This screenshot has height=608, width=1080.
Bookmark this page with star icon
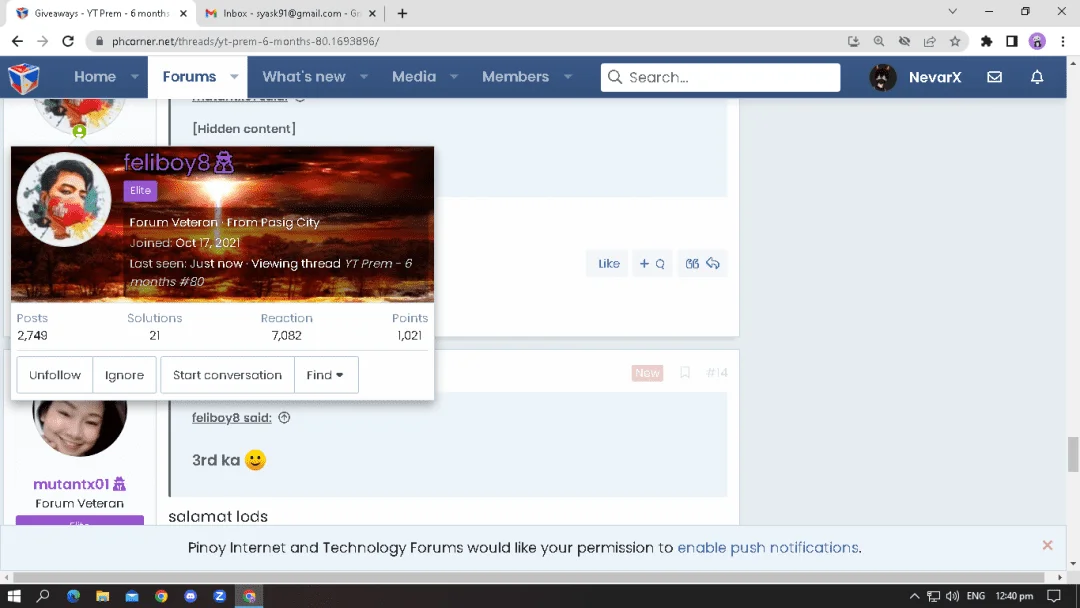pyautogui.click(x=955, y=41)
